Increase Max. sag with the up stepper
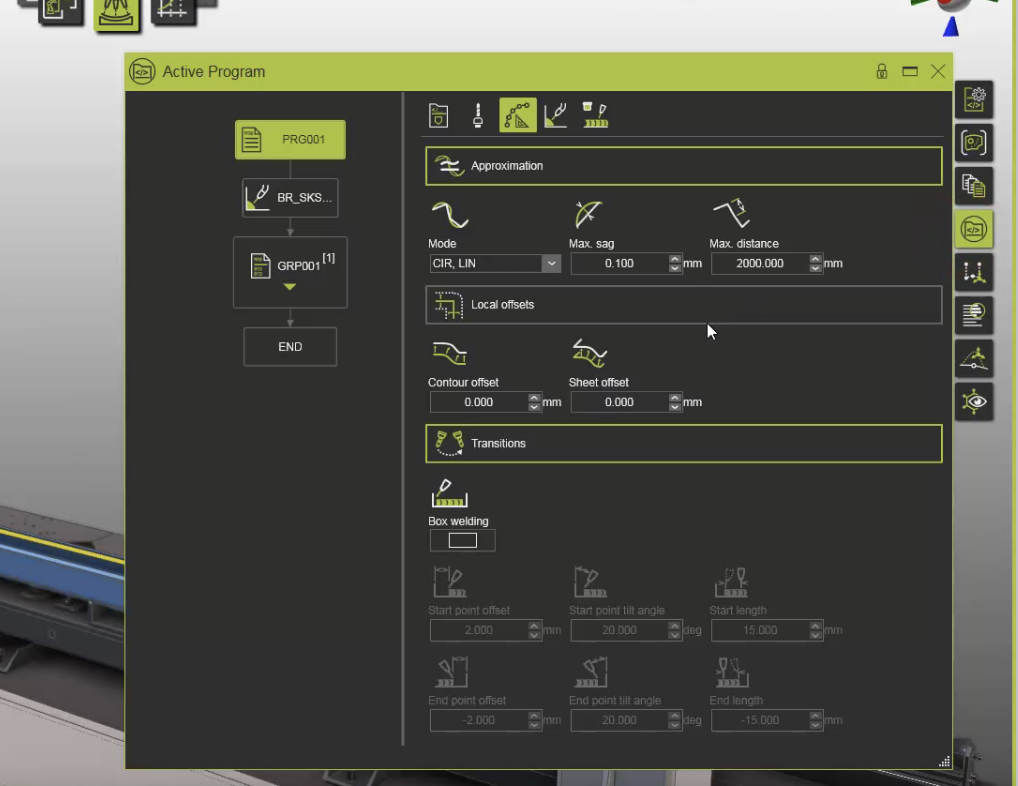1018x786 pixels. 674,259
